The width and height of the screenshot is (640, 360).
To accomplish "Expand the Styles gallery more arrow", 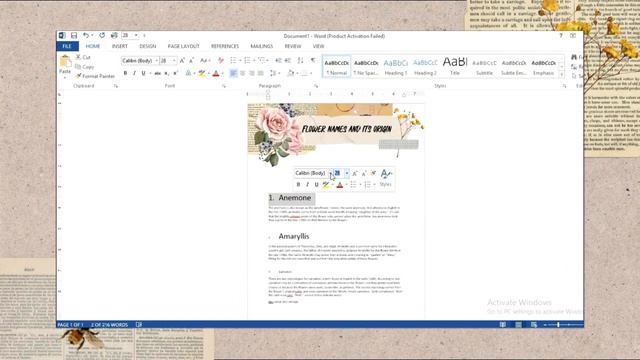I will click(x=562, y=75).
